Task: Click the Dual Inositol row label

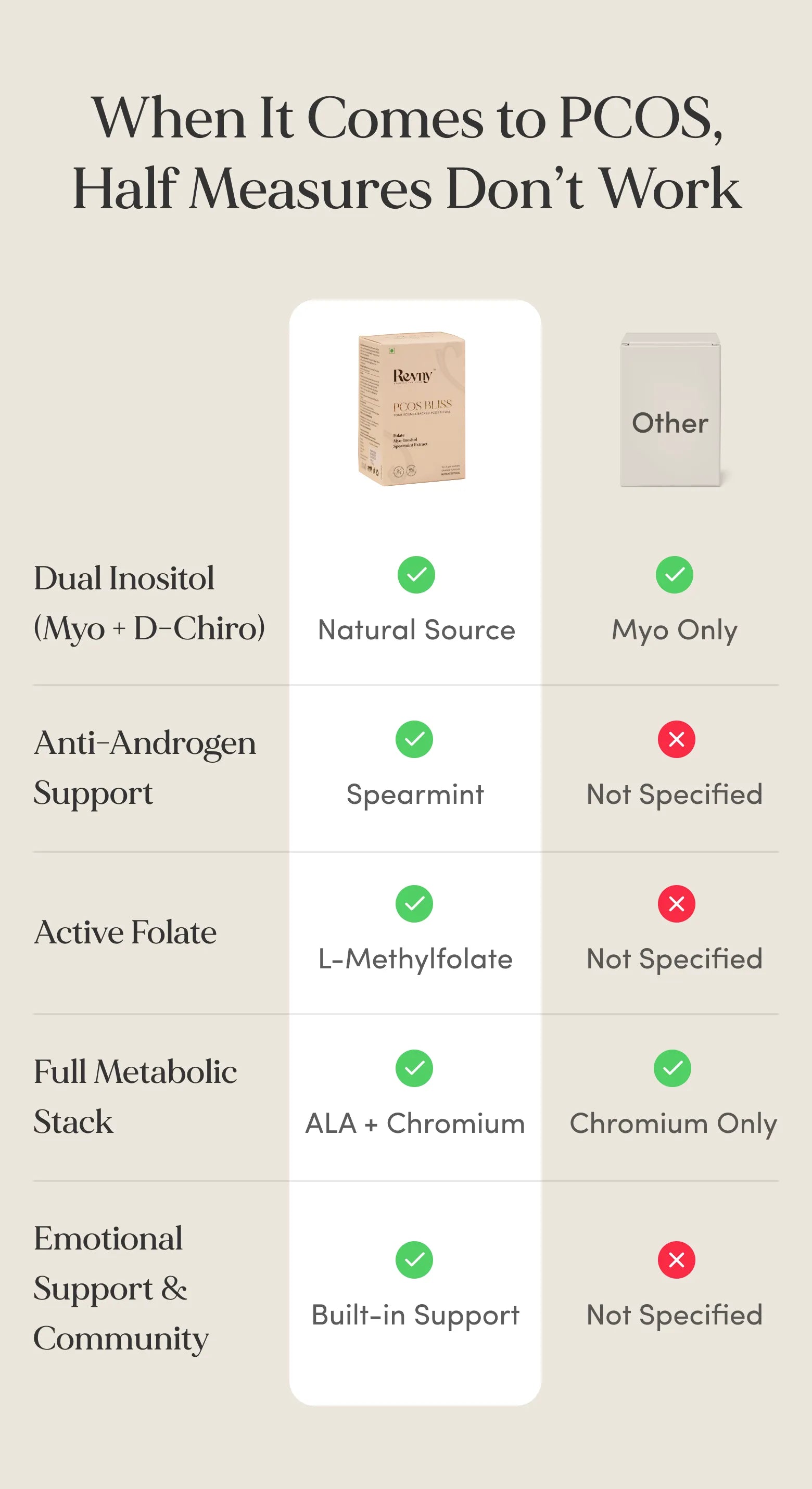Action: tap(149, 603)
